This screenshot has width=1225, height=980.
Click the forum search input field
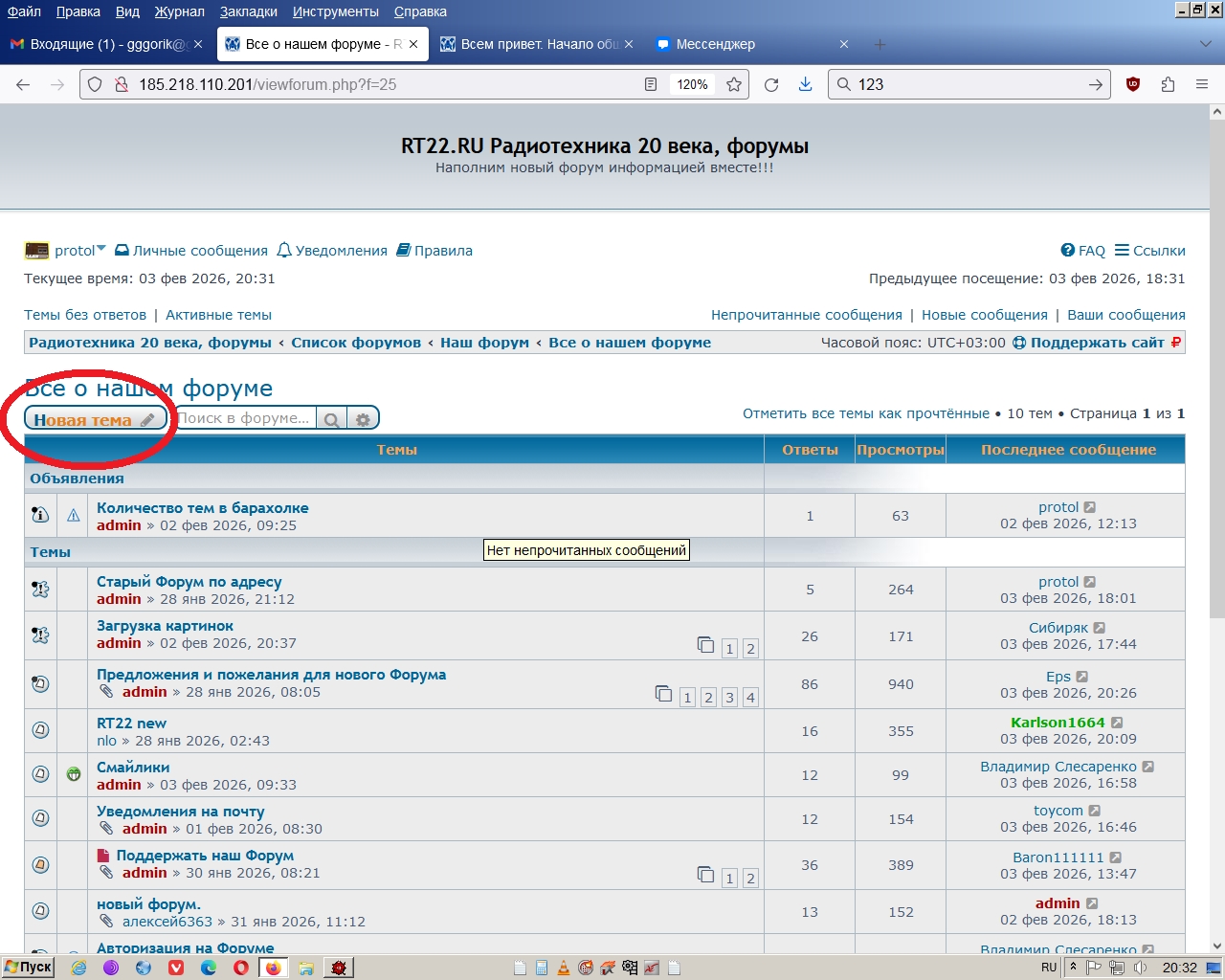point(245,418)
